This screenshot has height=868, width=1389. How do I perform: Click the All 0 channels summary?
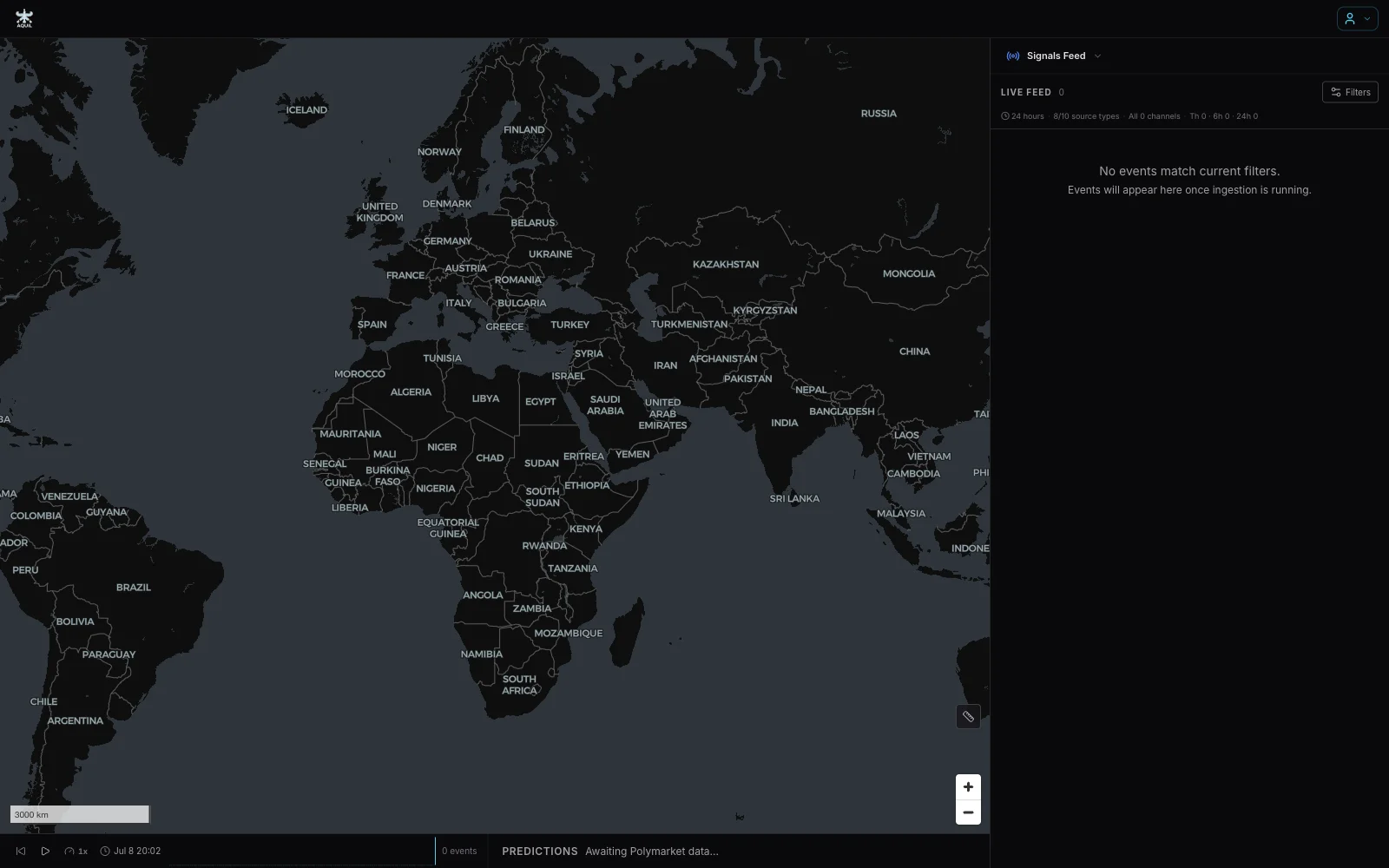point(1154,116)
